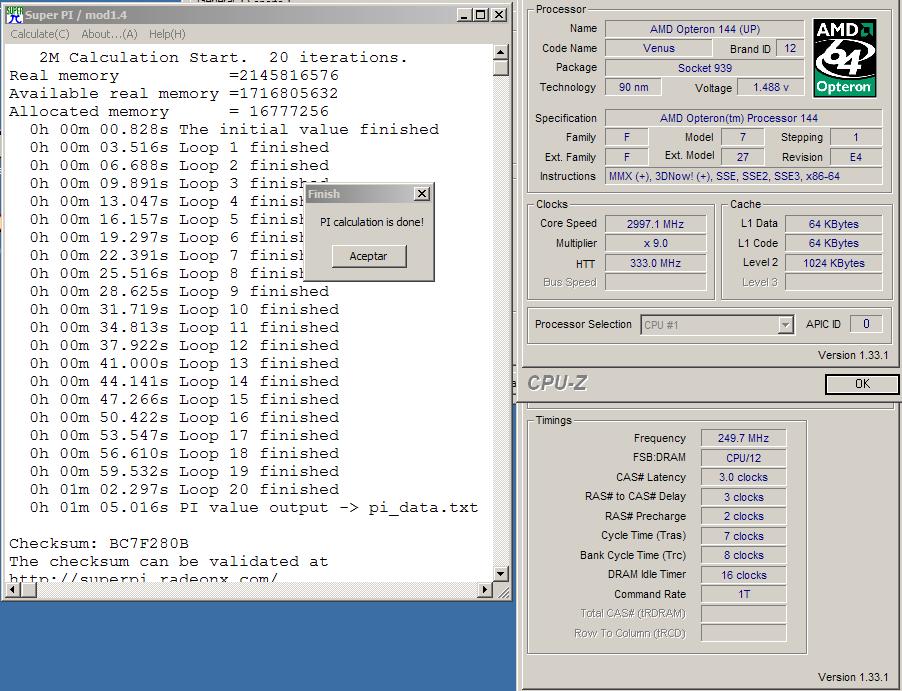The height and width of the screenshot is (691, 902).
Task: Expand the Processor Selection CPU #1 dropdown
Action: pyautogui.click(x=785, y=325)
